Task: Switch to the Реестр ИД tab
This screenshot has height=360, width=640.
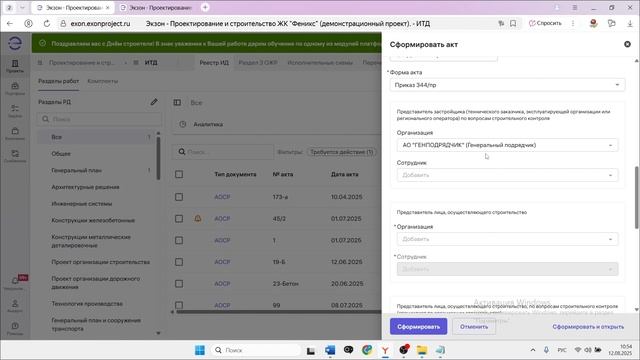Action: point(214,62)
